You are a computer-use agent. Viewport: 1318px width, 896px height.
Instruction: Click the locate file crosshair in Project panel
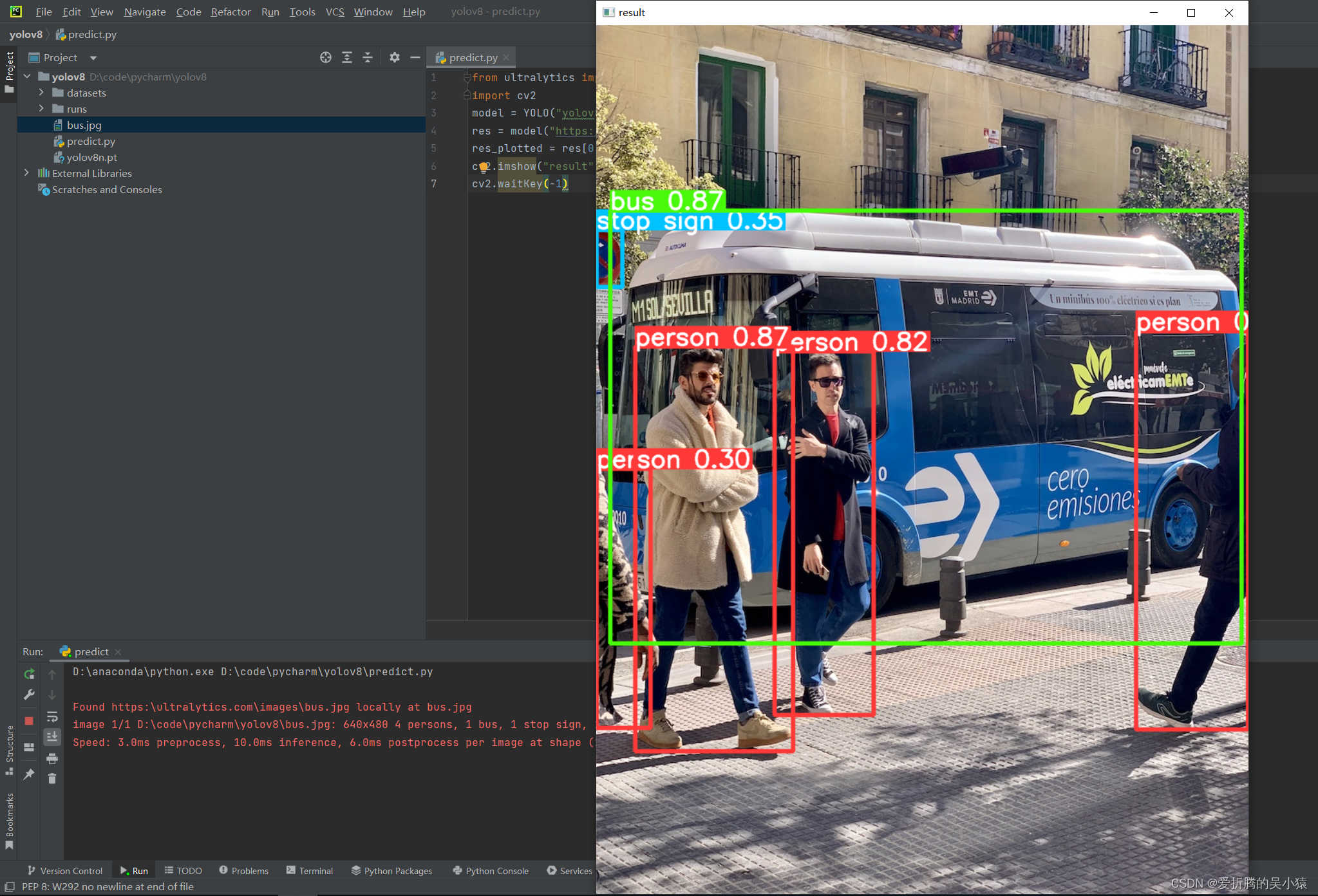(x=326, y=57)
